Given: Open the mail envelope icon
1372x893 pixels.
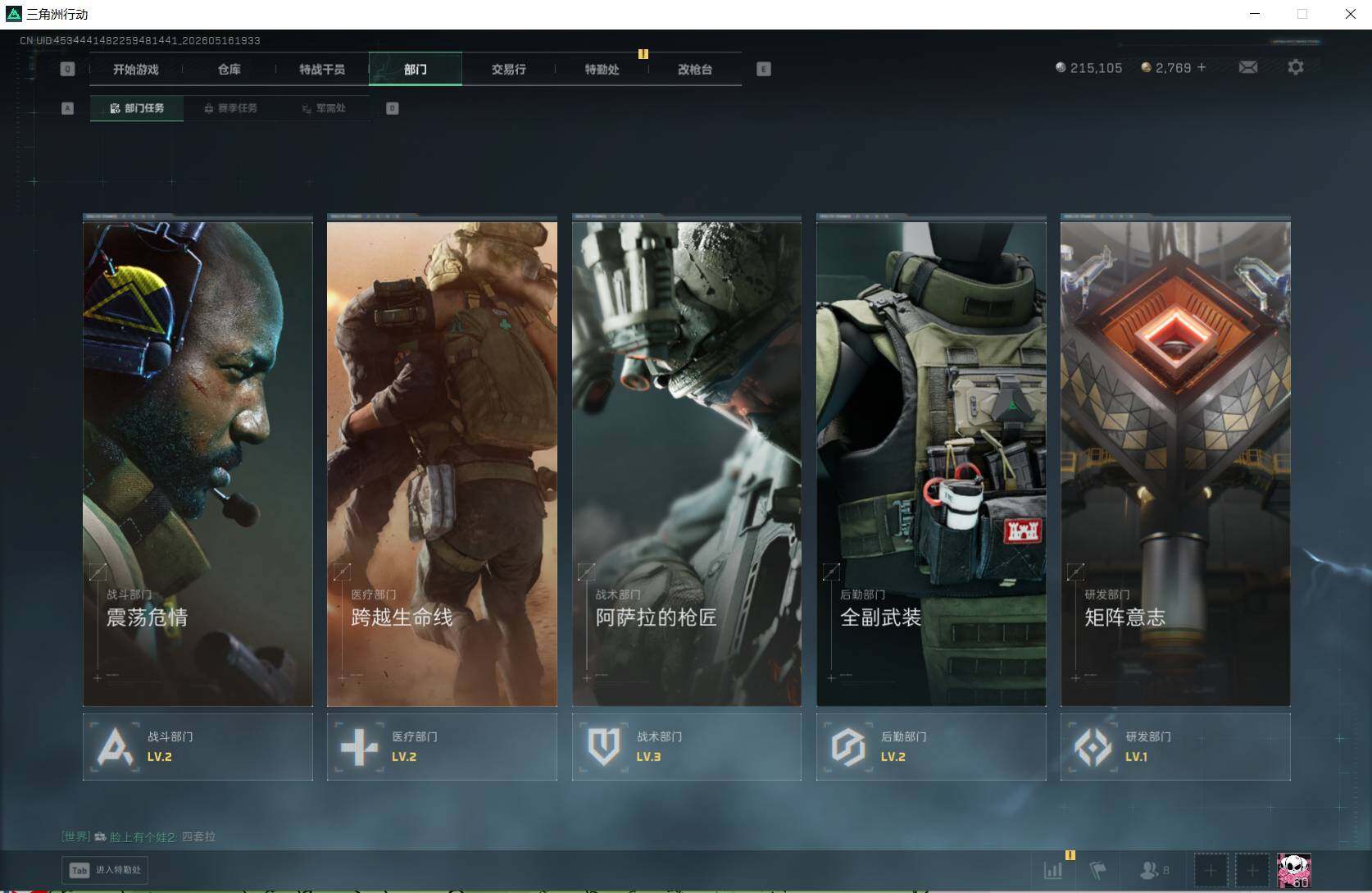Looking at the screenshot, I should tap(1248, 67).
